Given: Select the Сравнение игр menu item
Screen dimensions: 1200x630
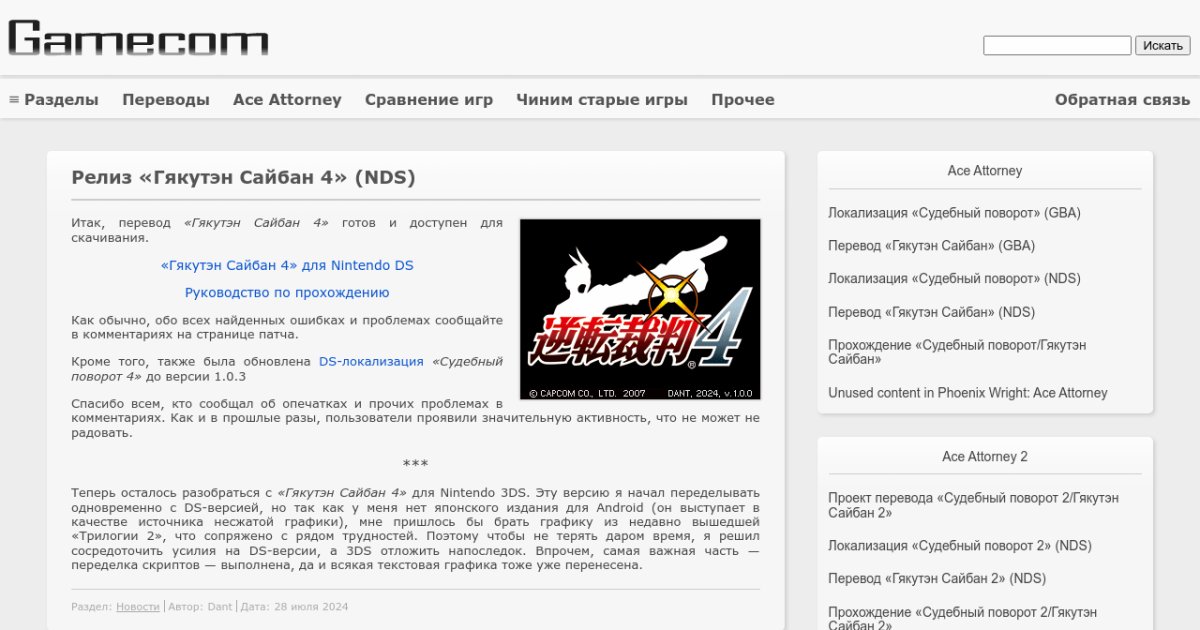Looking at the screenshot, I should (x=428, y=100).
